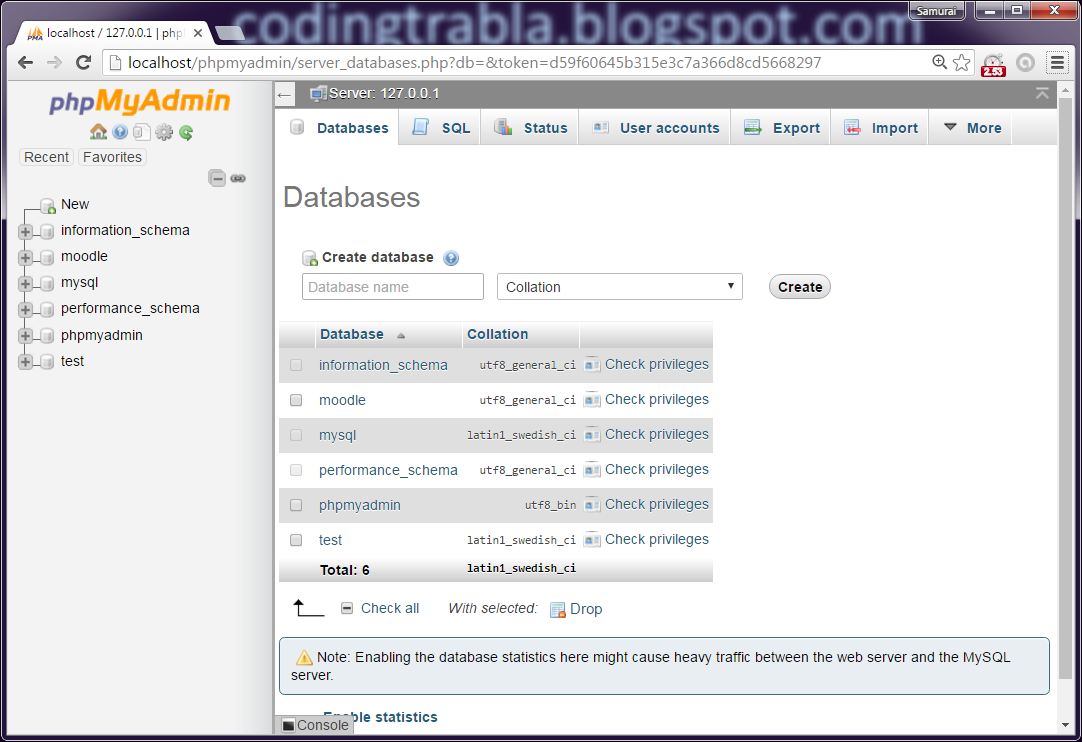Click the link with main panel icon
The height and width of the screenshot is (742, 1082).
pos(238,179)
